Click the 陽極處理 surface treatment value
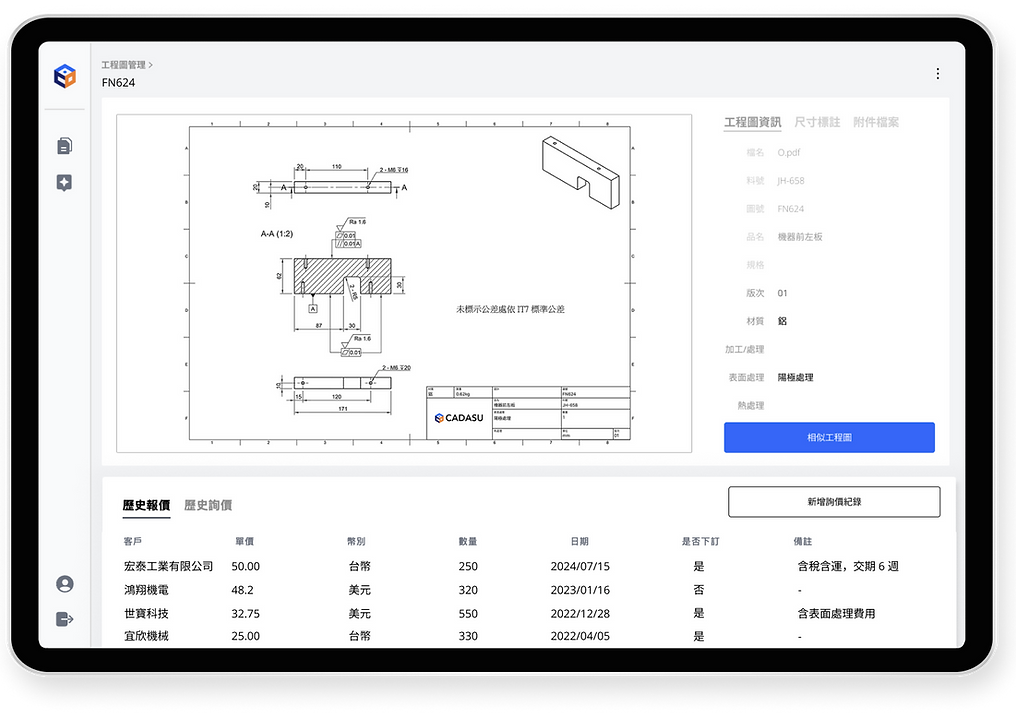The image size is (1016, 718). point(795,377)
